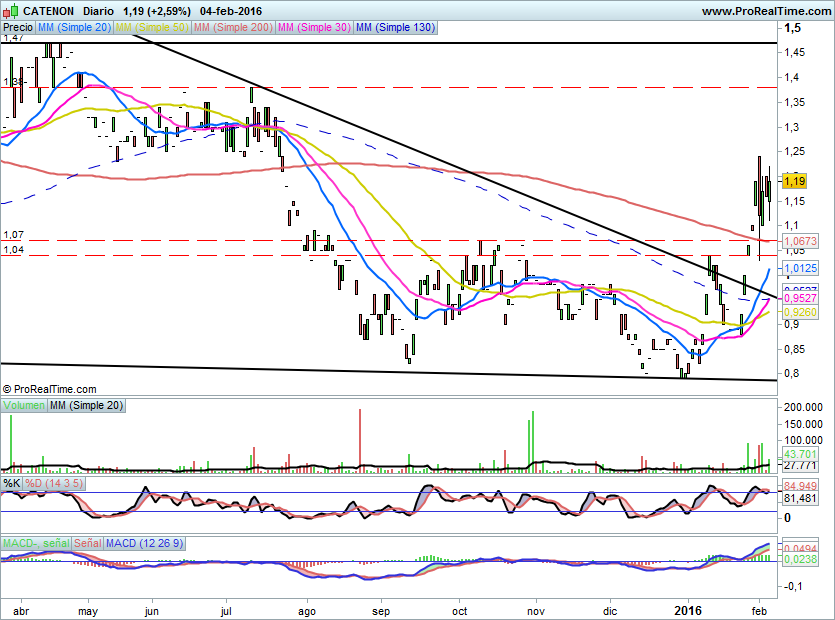This screenshot has height=620, width=835.
Task: Click MM (Simple 20) in the volume panel
Action: point(85,405)
